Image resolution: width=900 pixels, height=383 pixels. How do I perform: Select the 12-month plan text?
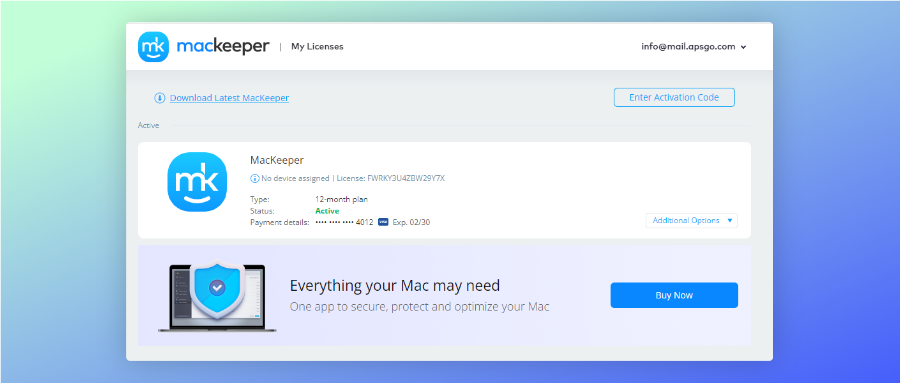coord(341,200)
